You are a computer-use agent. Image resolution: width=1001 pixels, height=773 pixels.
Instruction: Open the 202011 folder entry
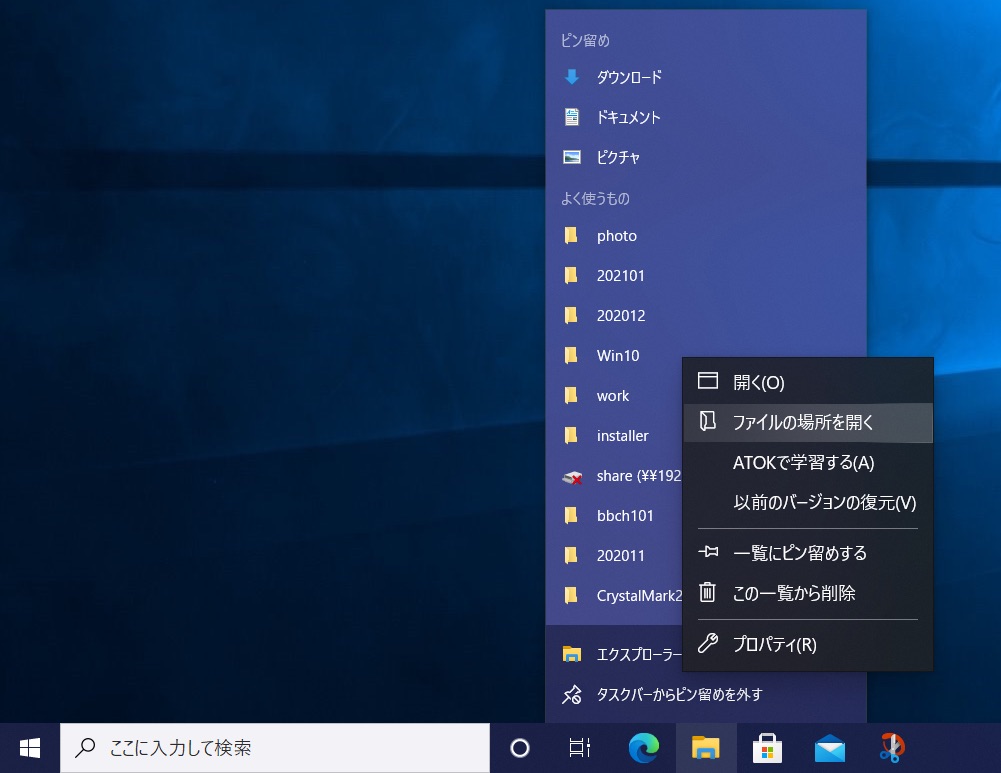614,555
